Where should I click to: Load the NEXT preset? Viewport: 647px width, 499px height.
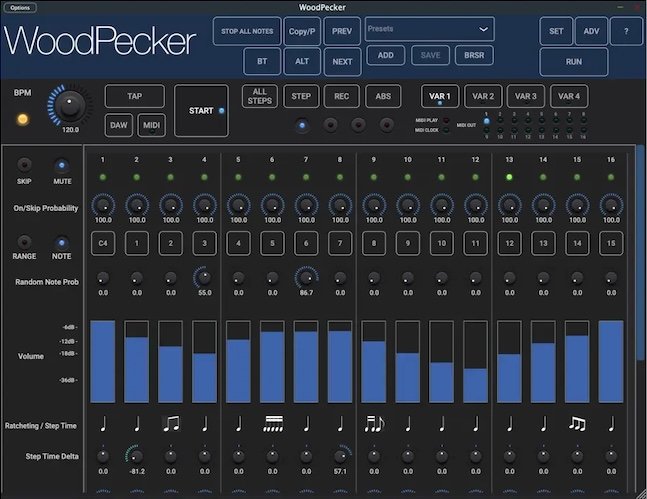coord(342,62)
